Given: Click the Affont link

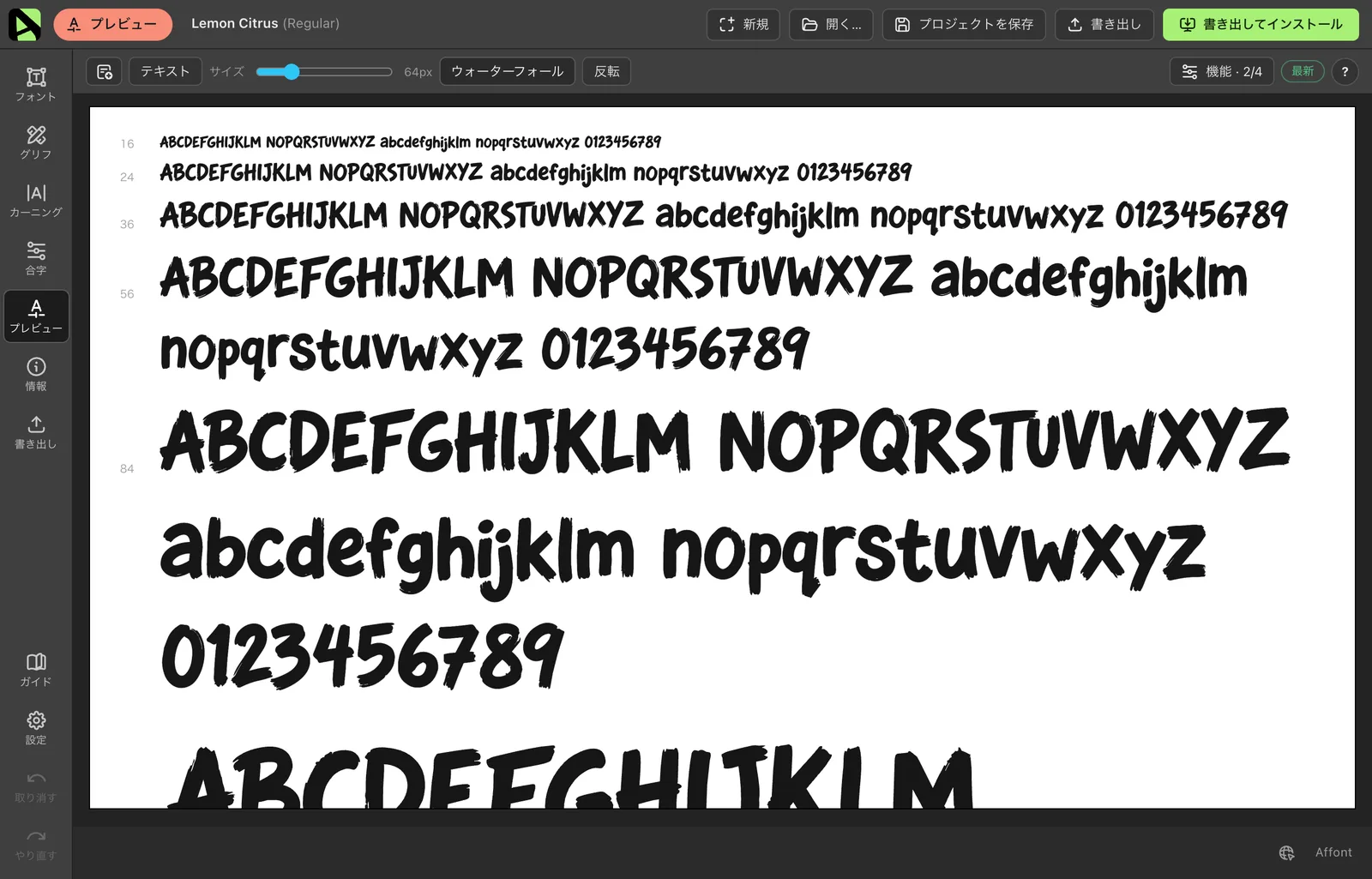Looking at the screenshot, I should pyautogui.click(x=1333, y=852).
